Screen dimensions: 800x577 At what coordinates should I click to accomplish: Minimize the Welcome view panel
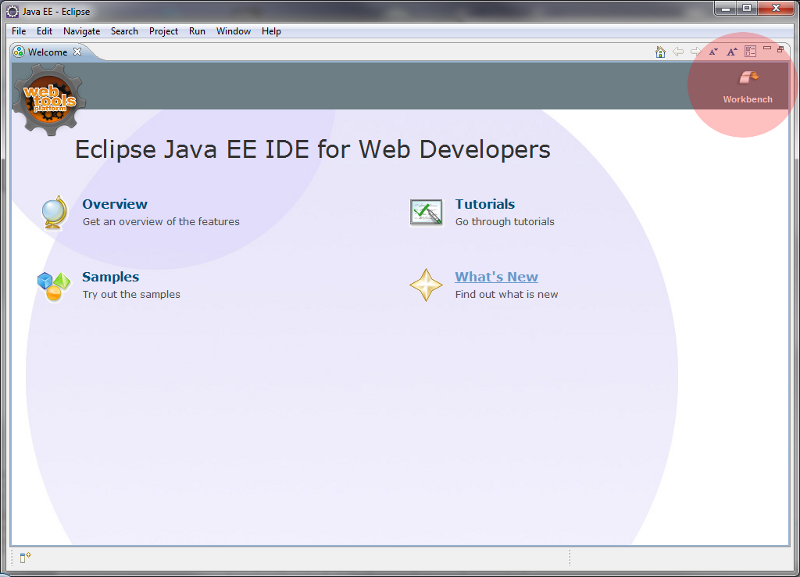point(767,49)
